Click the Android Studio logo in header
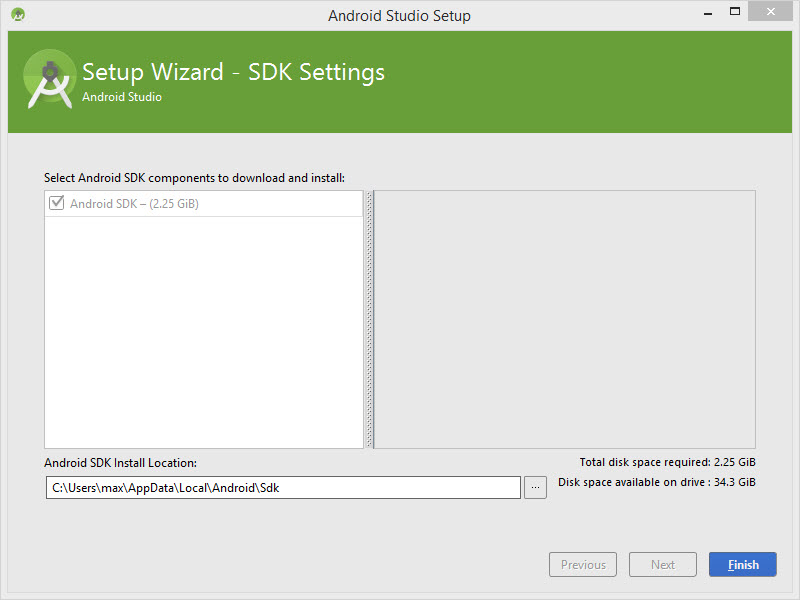Image resolution: width=800 pixels, height=600 pixels. click(50, 79)
